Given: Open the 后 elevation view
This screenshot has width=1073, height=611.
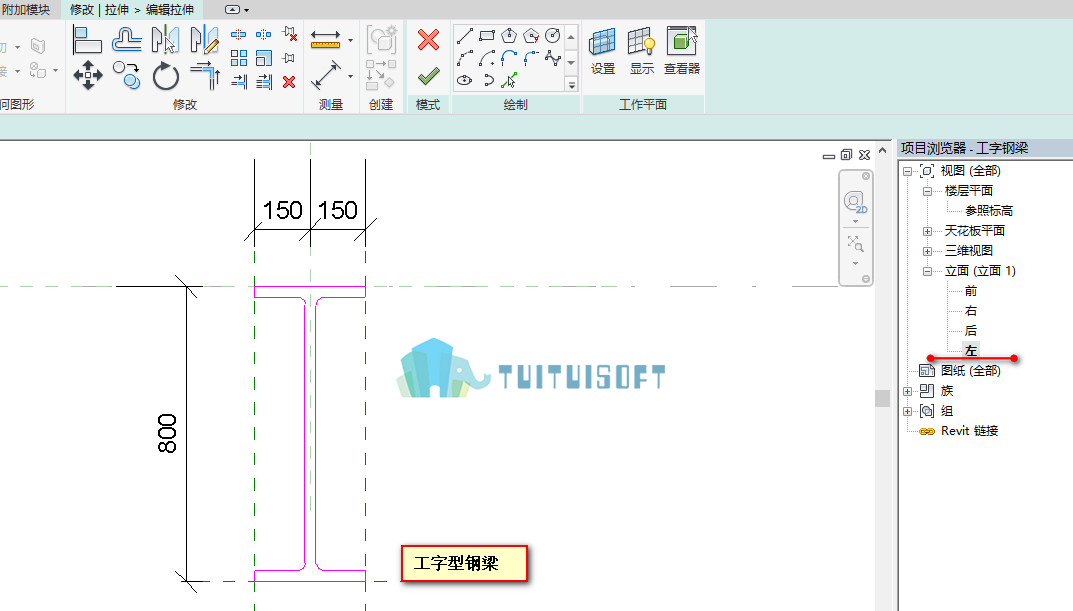Looking at the screenshot, I should pyautogui.click(x=971, y=330).
